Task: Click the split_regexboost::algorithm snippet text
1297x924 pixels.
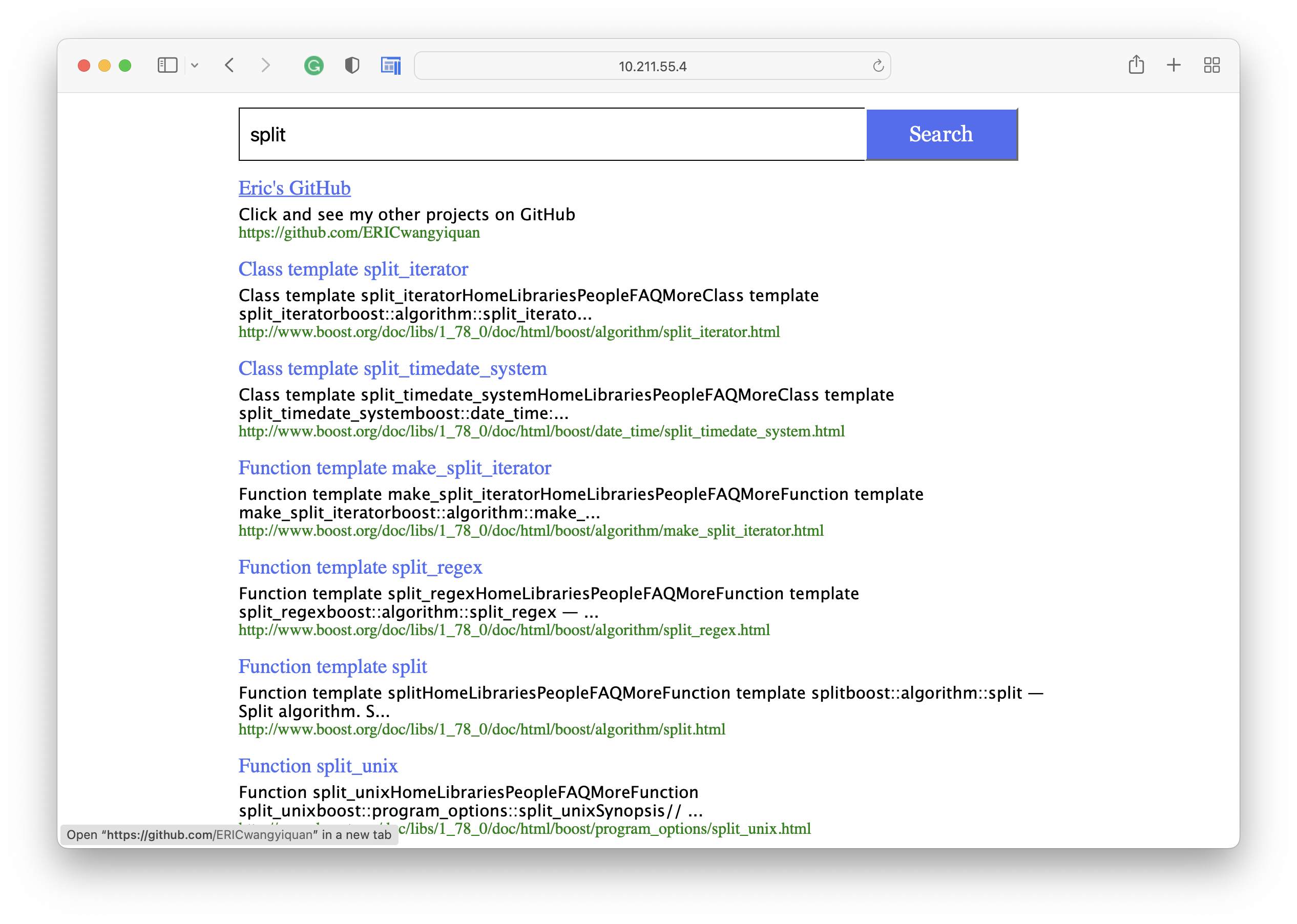Action: click(419, 612)
